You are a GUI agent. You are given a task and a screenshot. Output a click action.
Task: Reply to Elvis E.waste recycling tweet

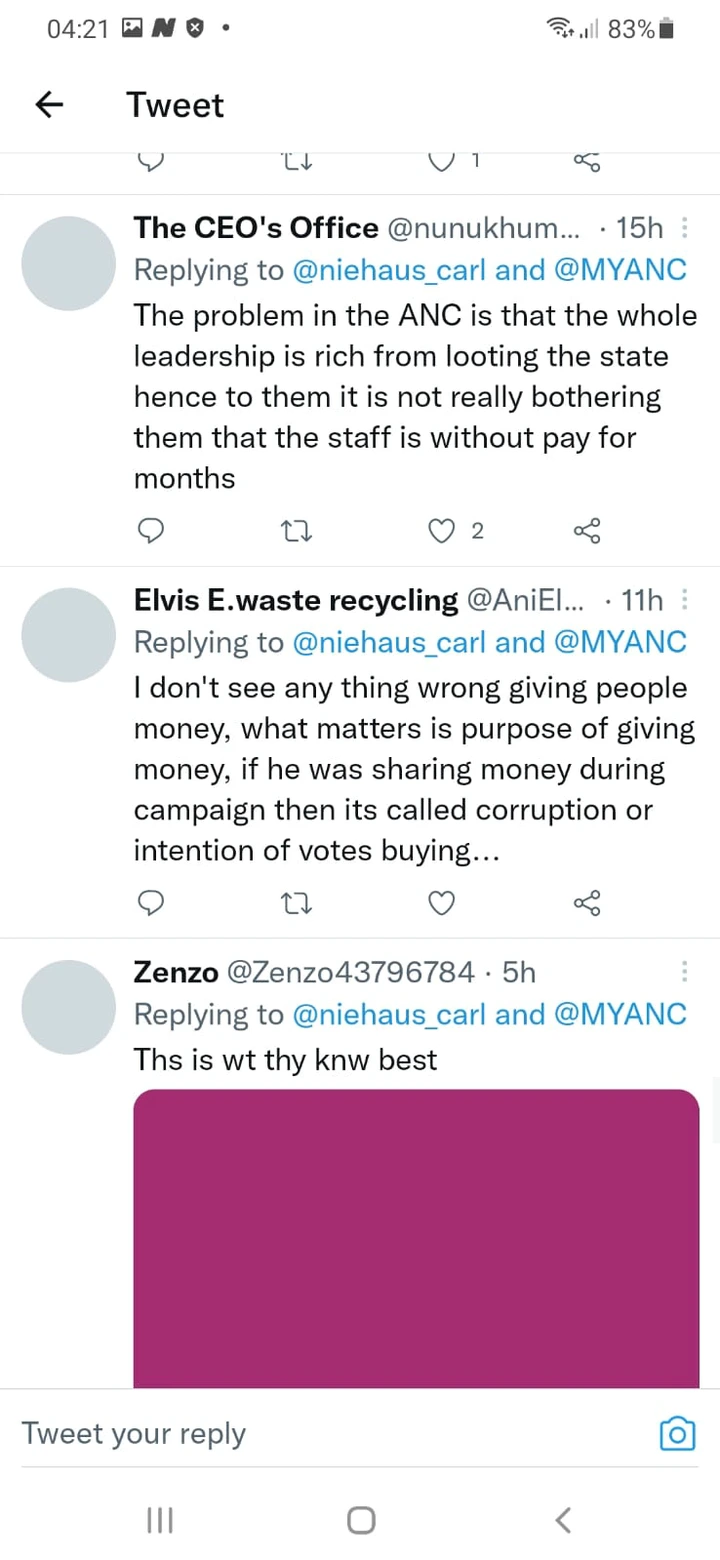pos(149,903)
